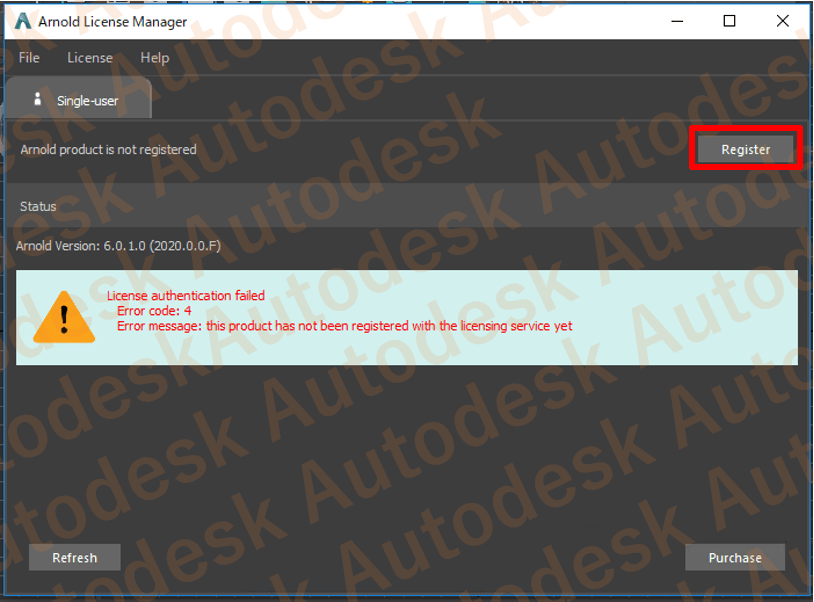Screen dimensions: 814x602
Task: Click the Refresh button
Action: 75,557
